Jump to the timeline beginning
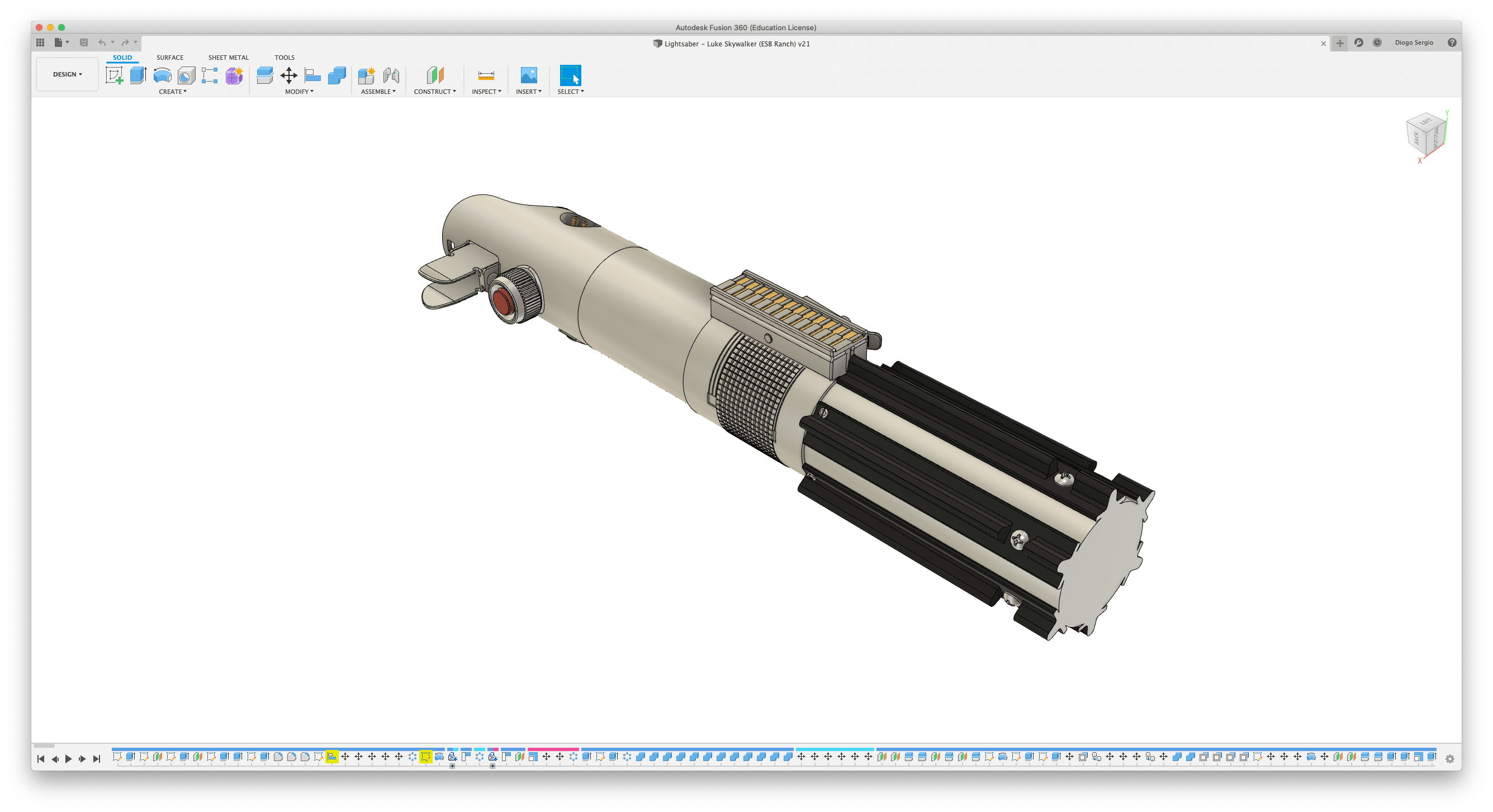Image resolution: width=1493 pixels, height=812 pixels. tap(41, 759)
